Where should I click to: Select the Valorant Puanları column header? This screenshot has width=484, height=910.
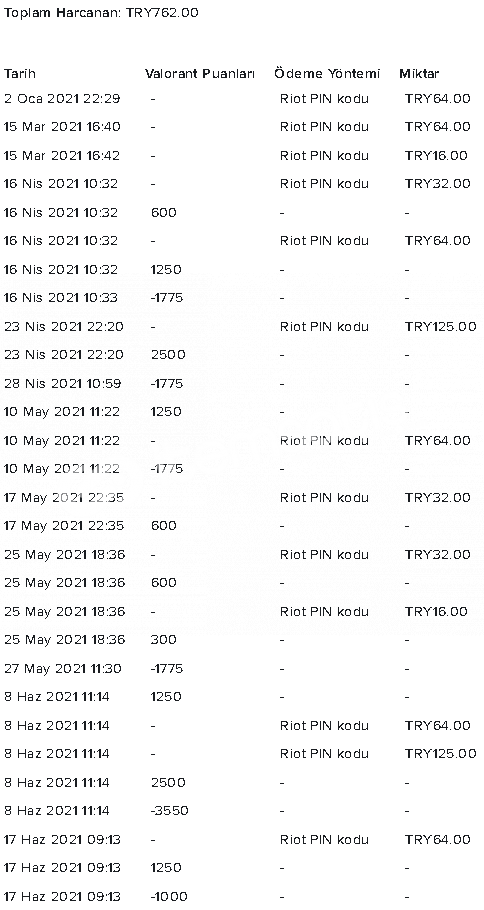point(200,74)
